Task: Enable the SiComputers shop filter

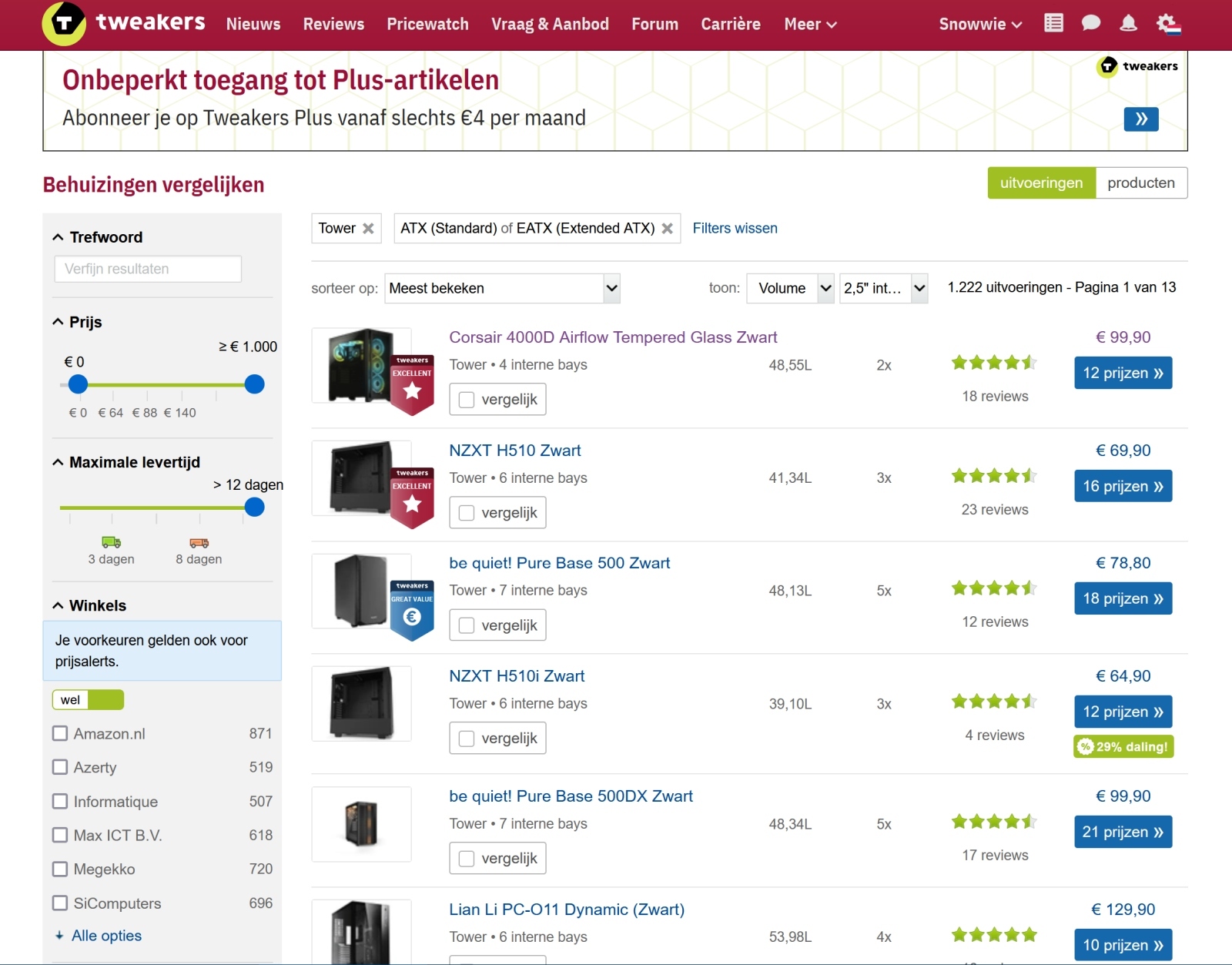Action: (x=60, y=903)
